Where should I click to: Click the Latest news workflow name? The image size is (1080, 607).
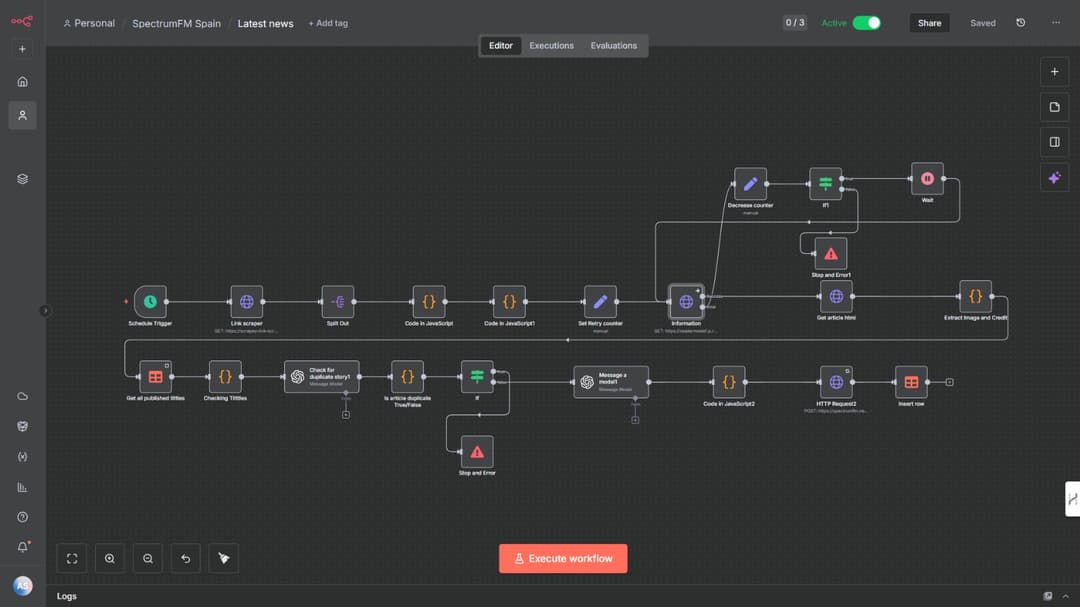click(x=265, y=23)
